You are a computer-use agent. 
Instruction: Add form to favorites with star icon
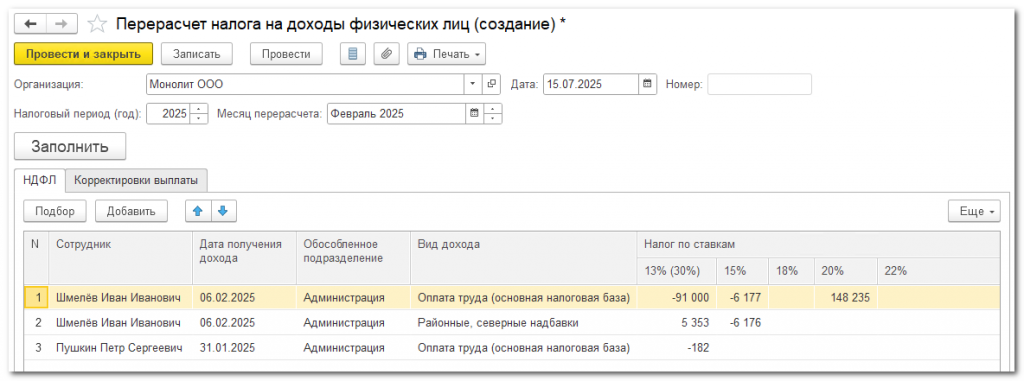point(97,25)
